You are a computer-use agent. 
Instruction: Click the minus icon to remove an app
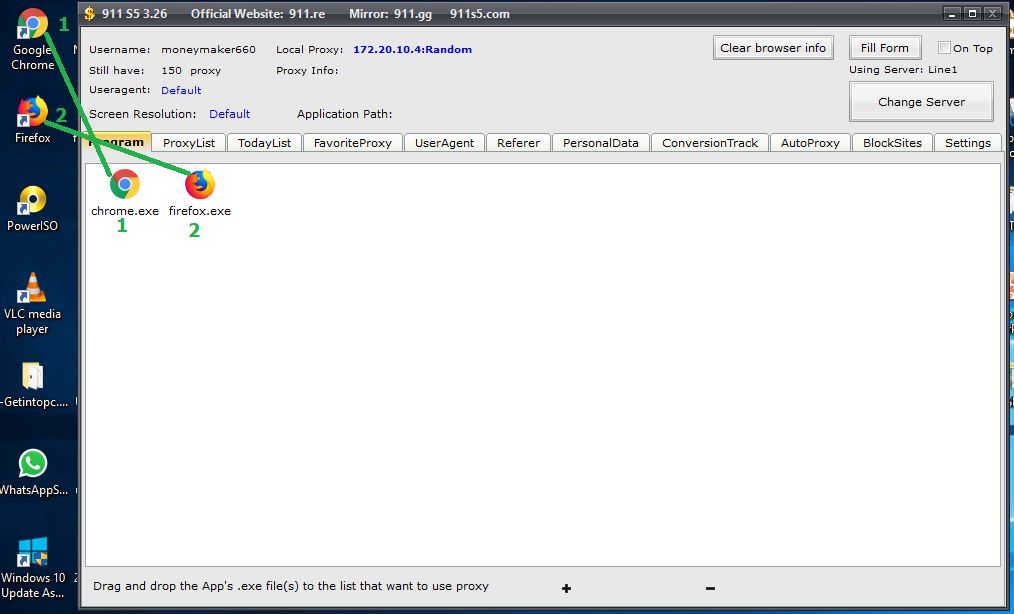[710, 589]
